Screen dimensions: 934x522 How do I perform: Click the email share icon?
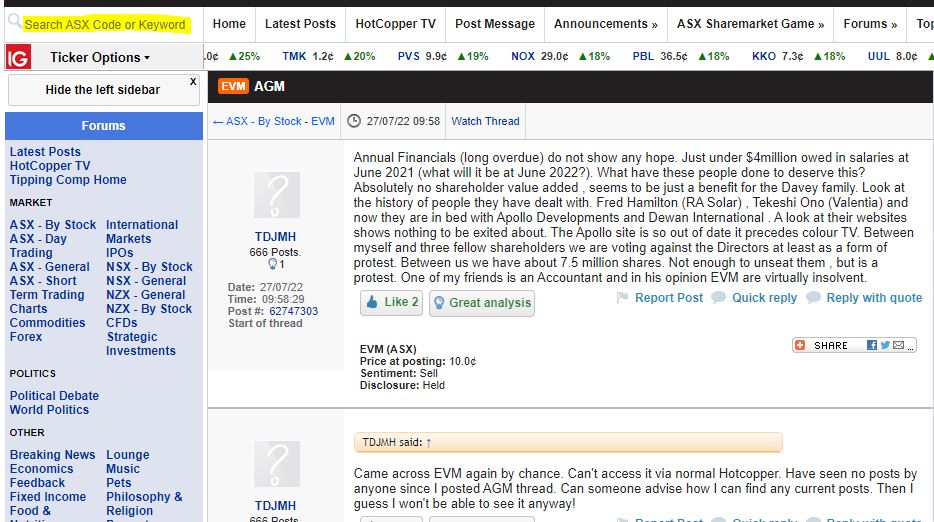(898, 345)
